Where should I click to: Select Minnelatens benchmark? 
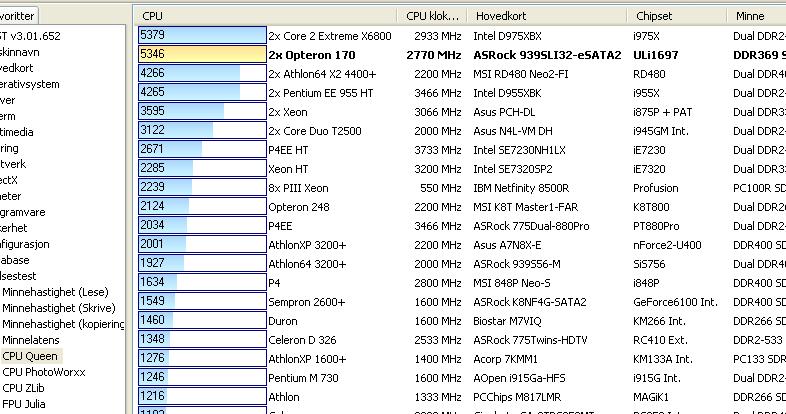tap(31, 340)
